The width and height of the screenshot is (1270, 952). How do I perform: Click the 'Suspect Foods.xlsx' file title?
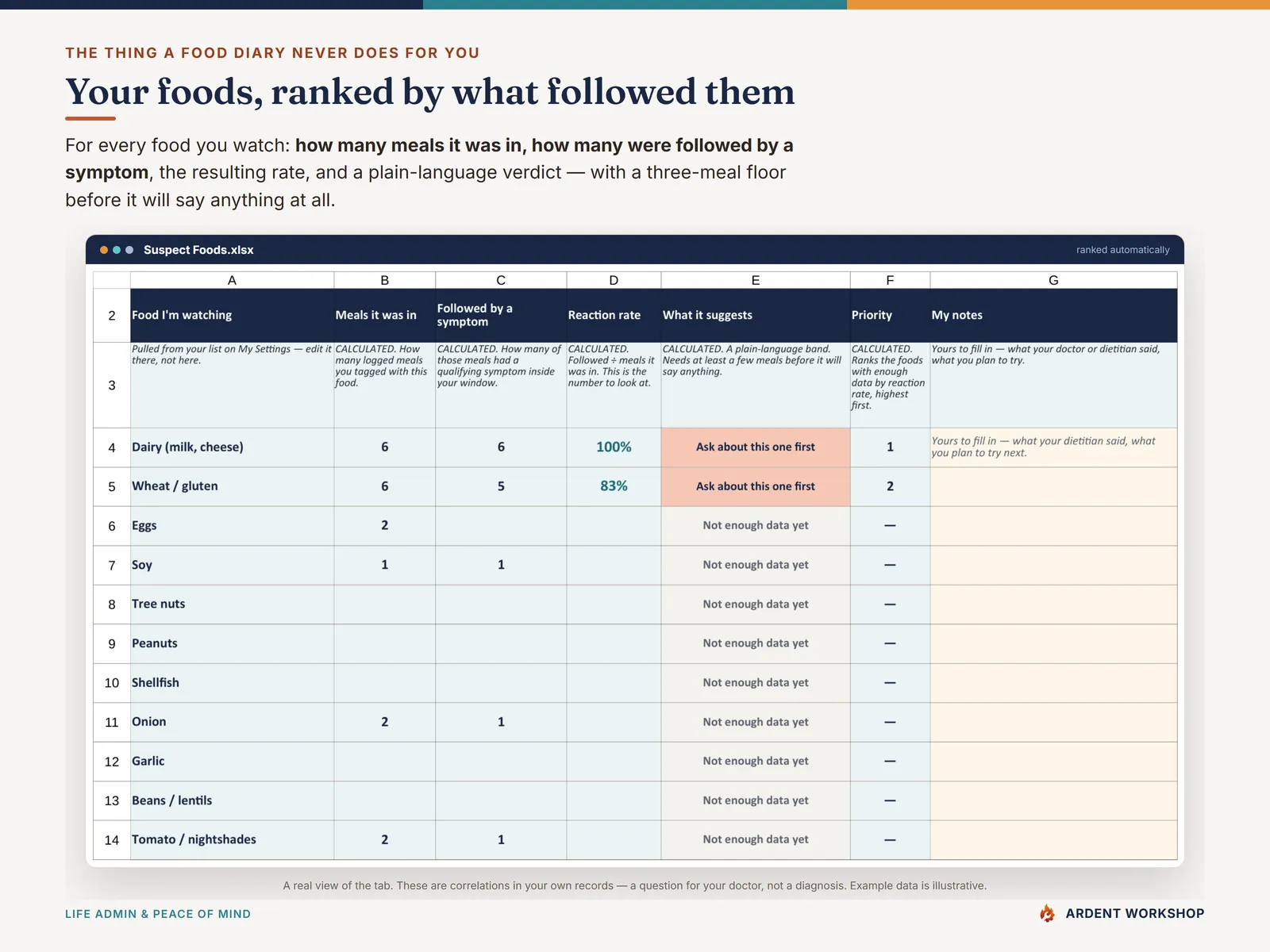(198, 250)
